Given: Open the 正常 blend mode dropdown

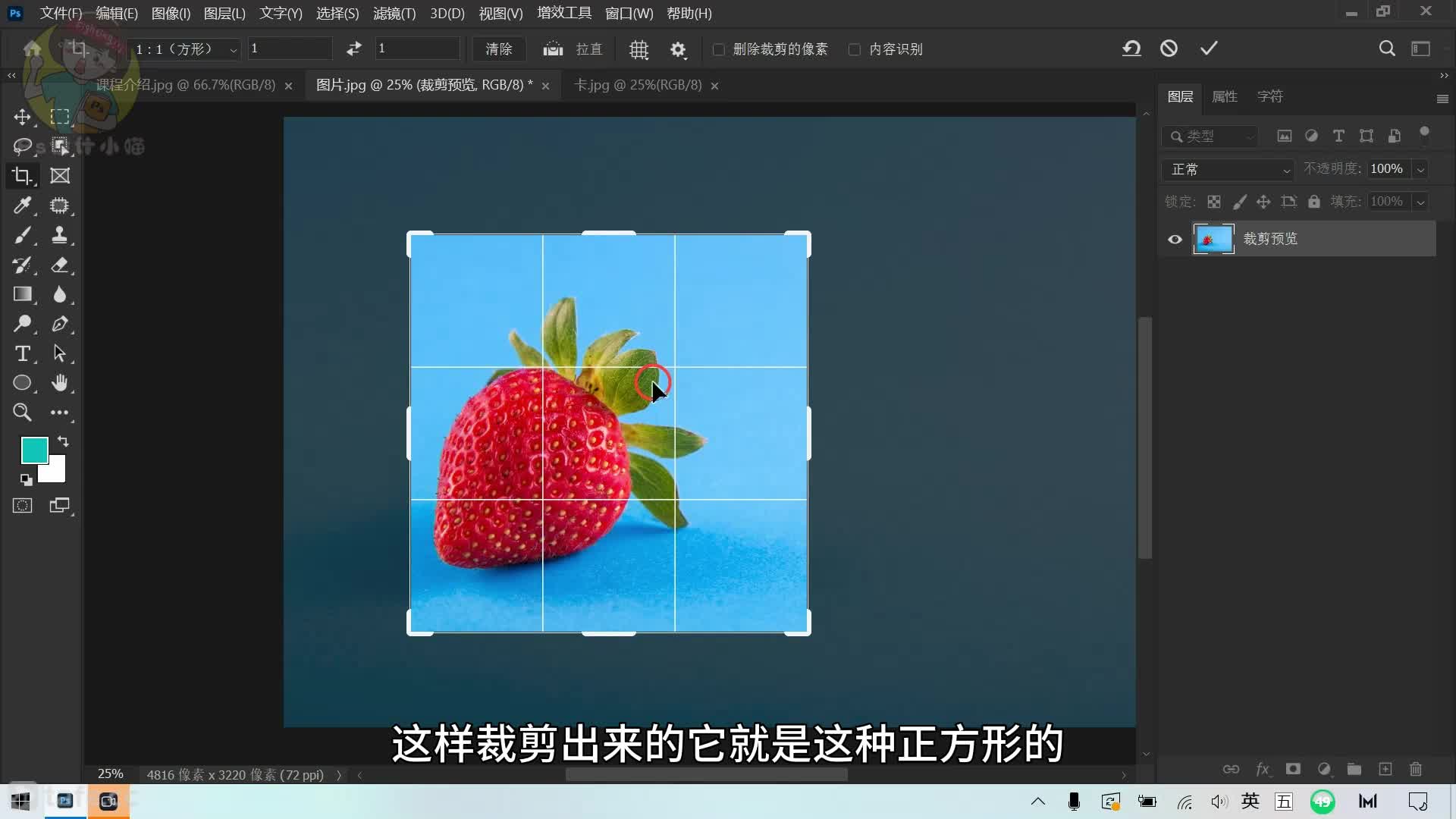Looking at the screenshot, I should pyautogui.click(x=1227, y=170).
